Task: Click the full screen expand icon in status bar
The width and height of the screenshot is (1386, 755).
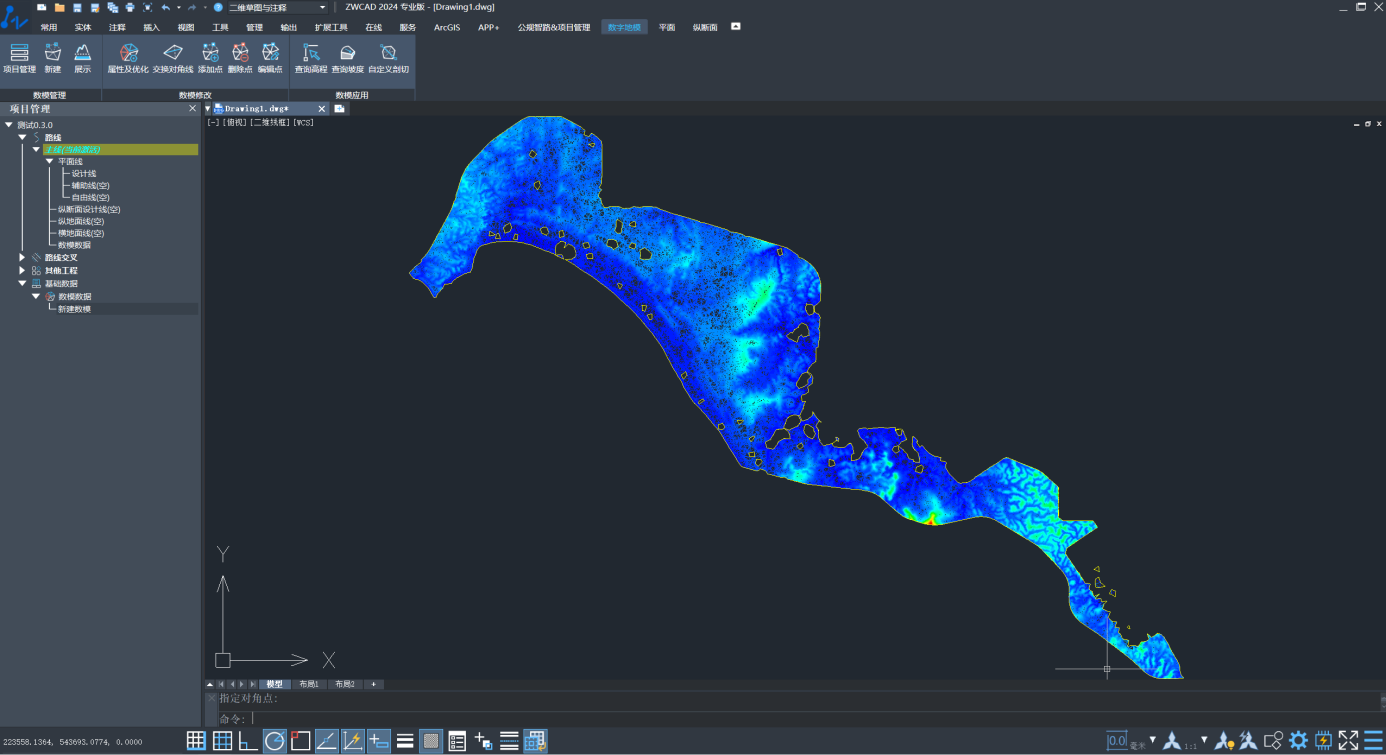Action: click(x=1348, y=741)
